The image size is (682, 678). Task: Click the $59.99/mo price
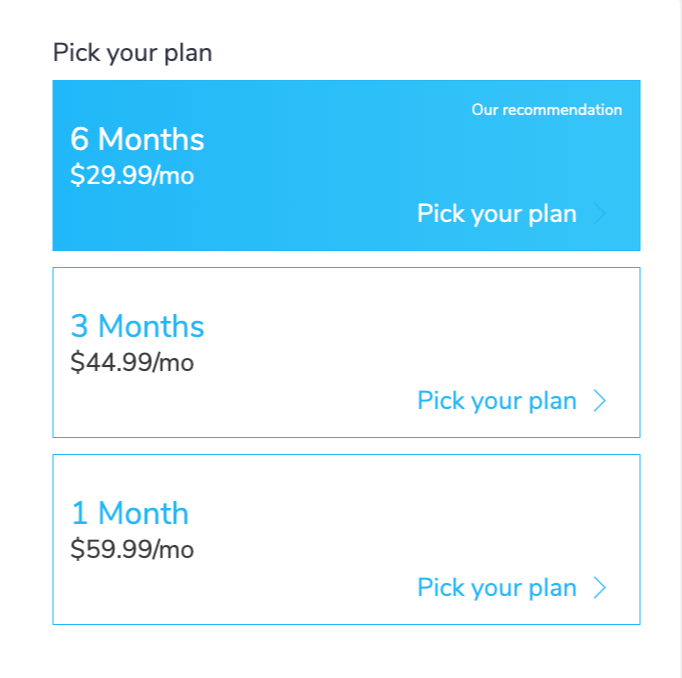coord(132,549)
